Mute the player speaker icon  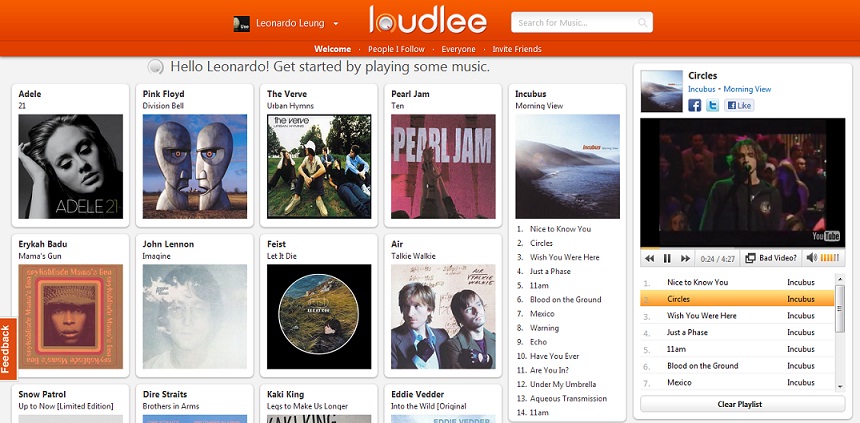coord(812,258)
